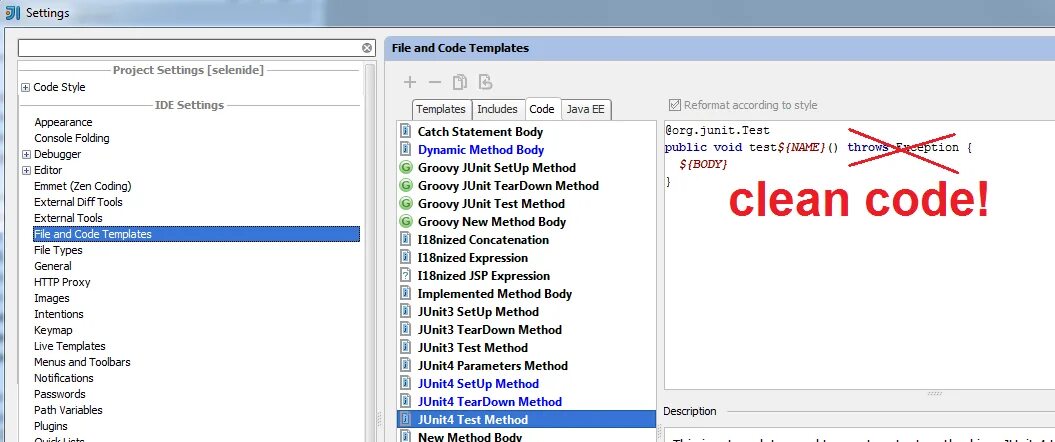This screenshot has width=1055, height=442.
Task: Switch to the Templates tab
Action: 441,109
